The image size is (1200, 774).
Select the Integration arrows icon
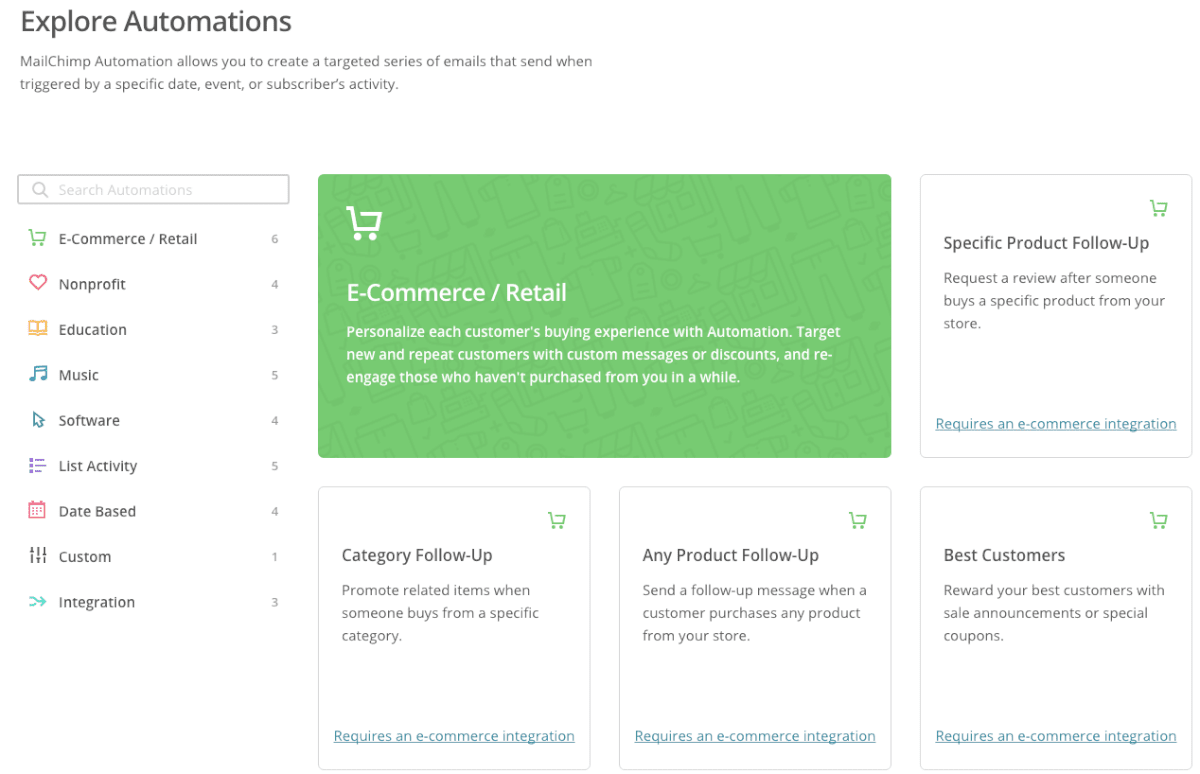pos(36,601)
